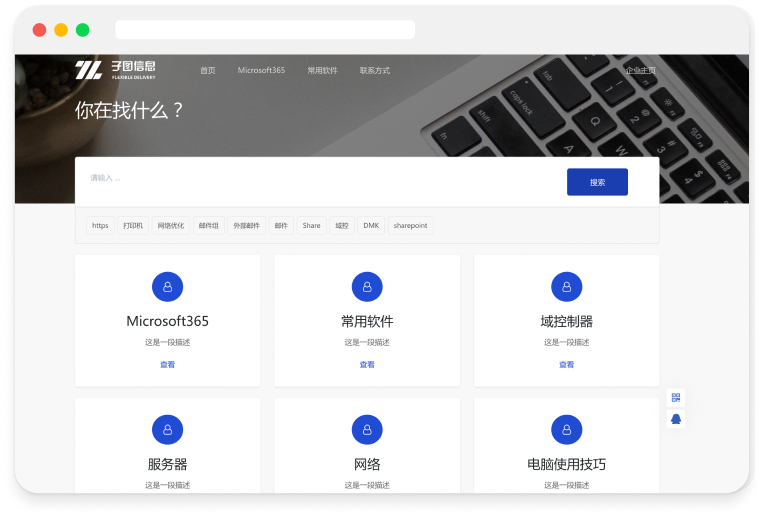Click the 域控制器 card title
764x517 pixels.
click(x=566, y=321)
